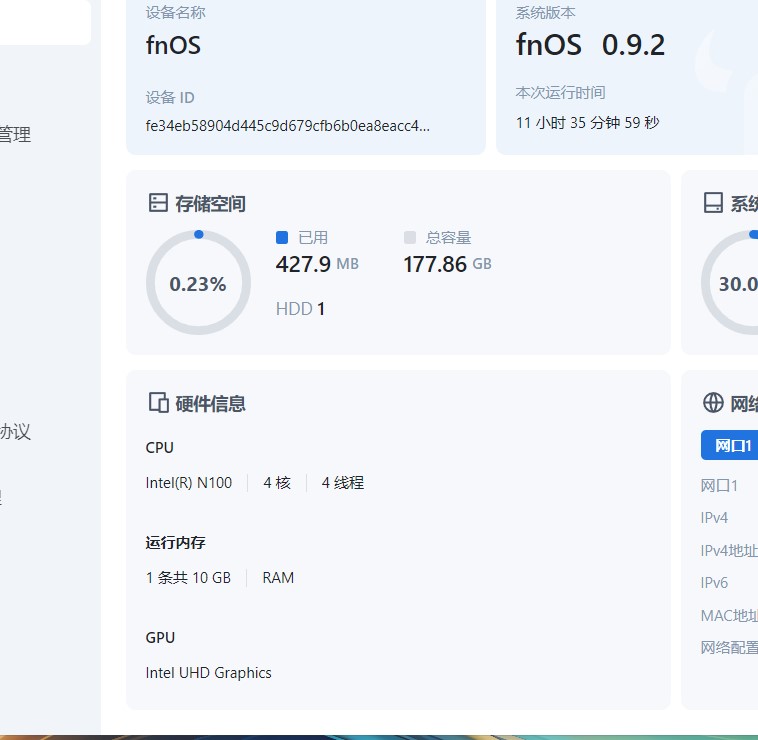Click the RAM label
Image resolution: width=758 pixels, height=740 pixels.
278,578
